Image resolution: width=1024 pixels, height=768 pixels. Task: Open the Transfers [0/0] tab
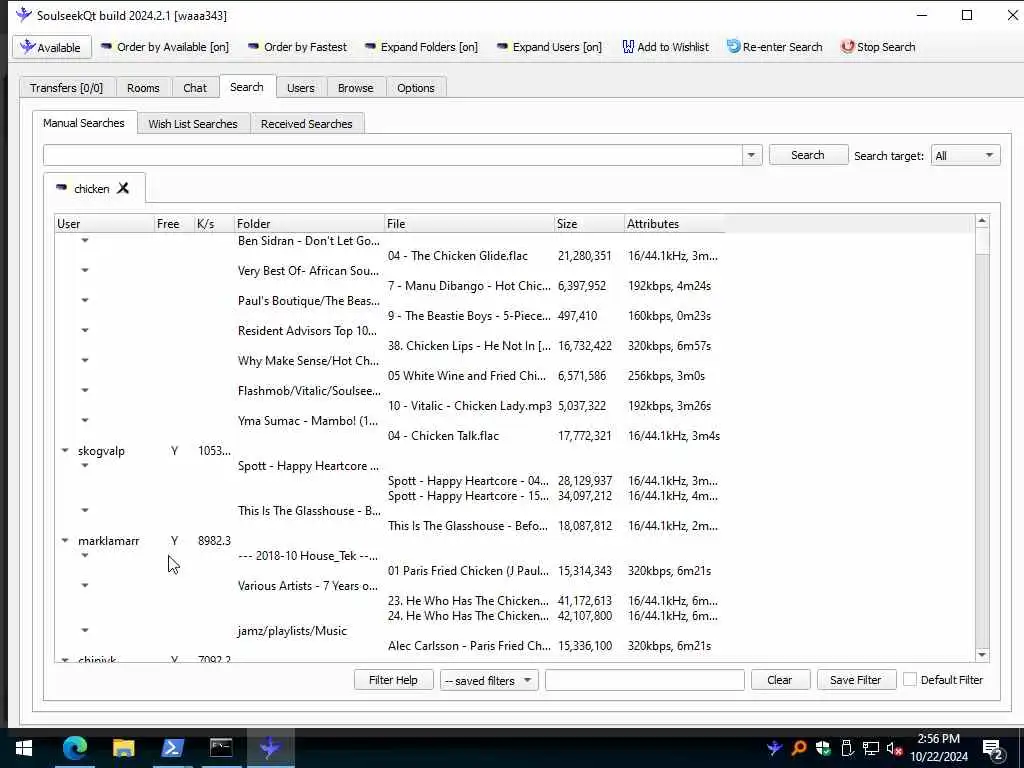pos(67,88)
